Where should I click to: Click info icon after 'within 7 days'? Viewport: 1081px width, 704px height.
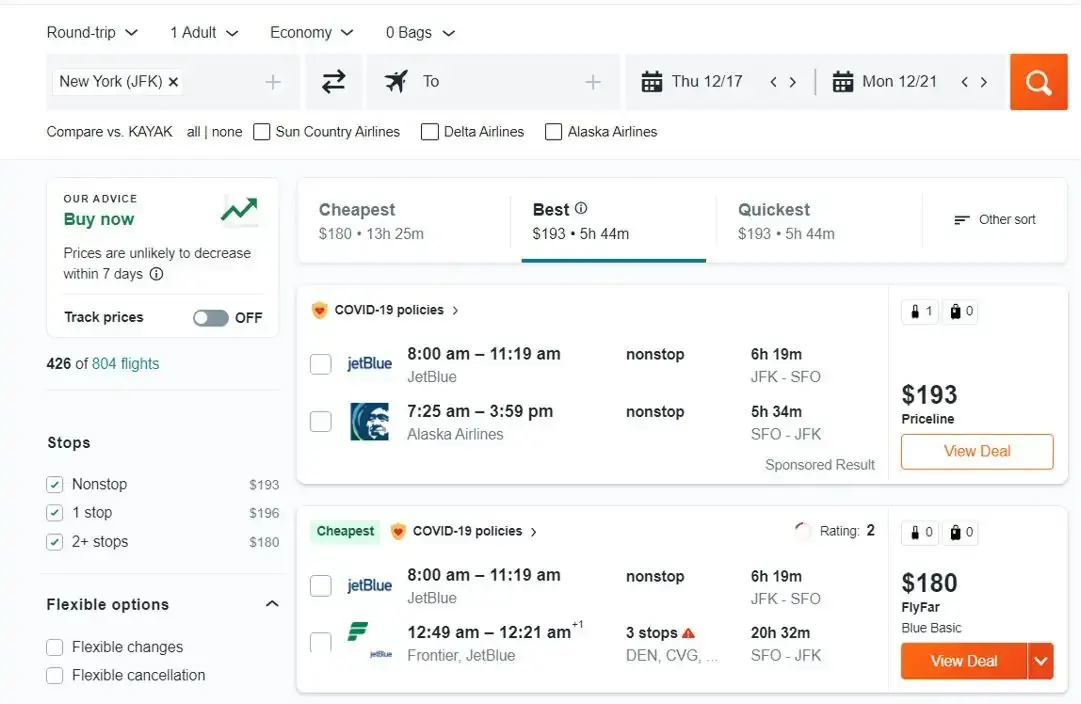coord(156,274)
